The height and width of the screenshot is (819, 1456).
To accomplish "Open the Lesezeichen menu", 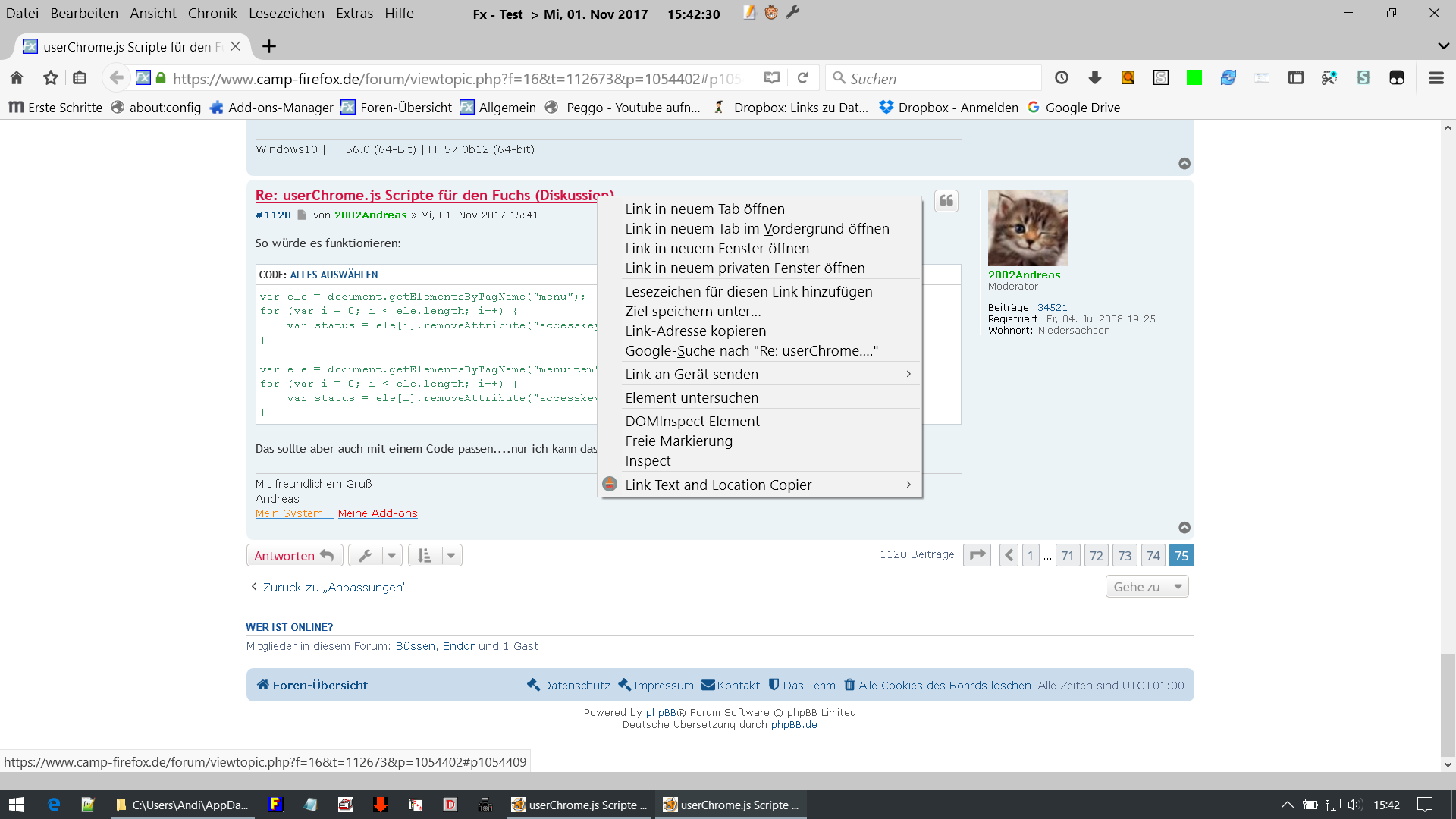I will click(x=286, y=14).
